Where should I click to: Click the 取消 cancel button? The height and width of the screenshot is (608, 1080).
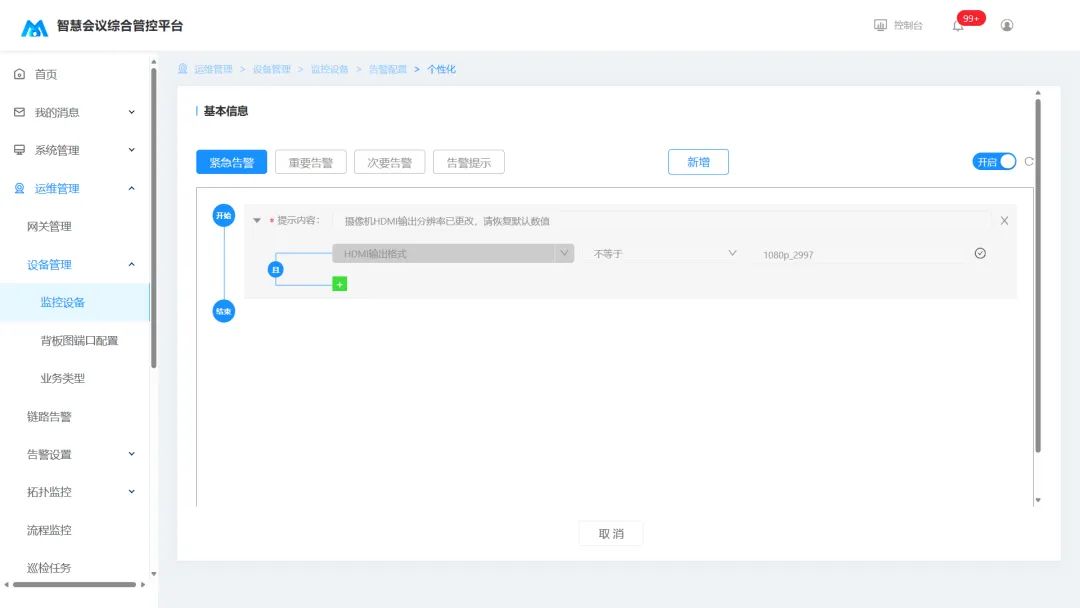(x=611, y=534)
